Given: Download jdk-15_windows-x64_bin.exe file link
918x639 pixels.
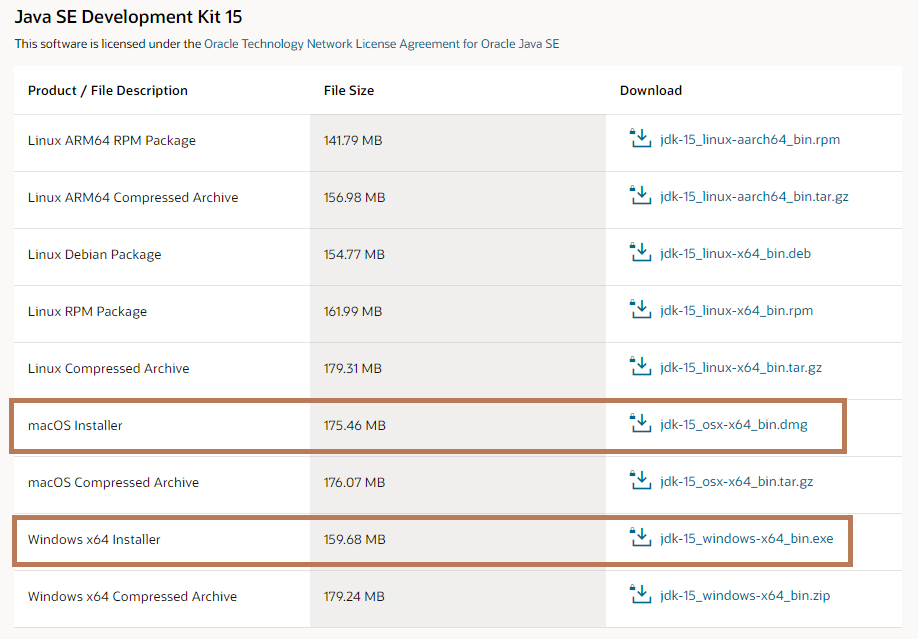Looking at the screenshot, I should pos(746,538).
